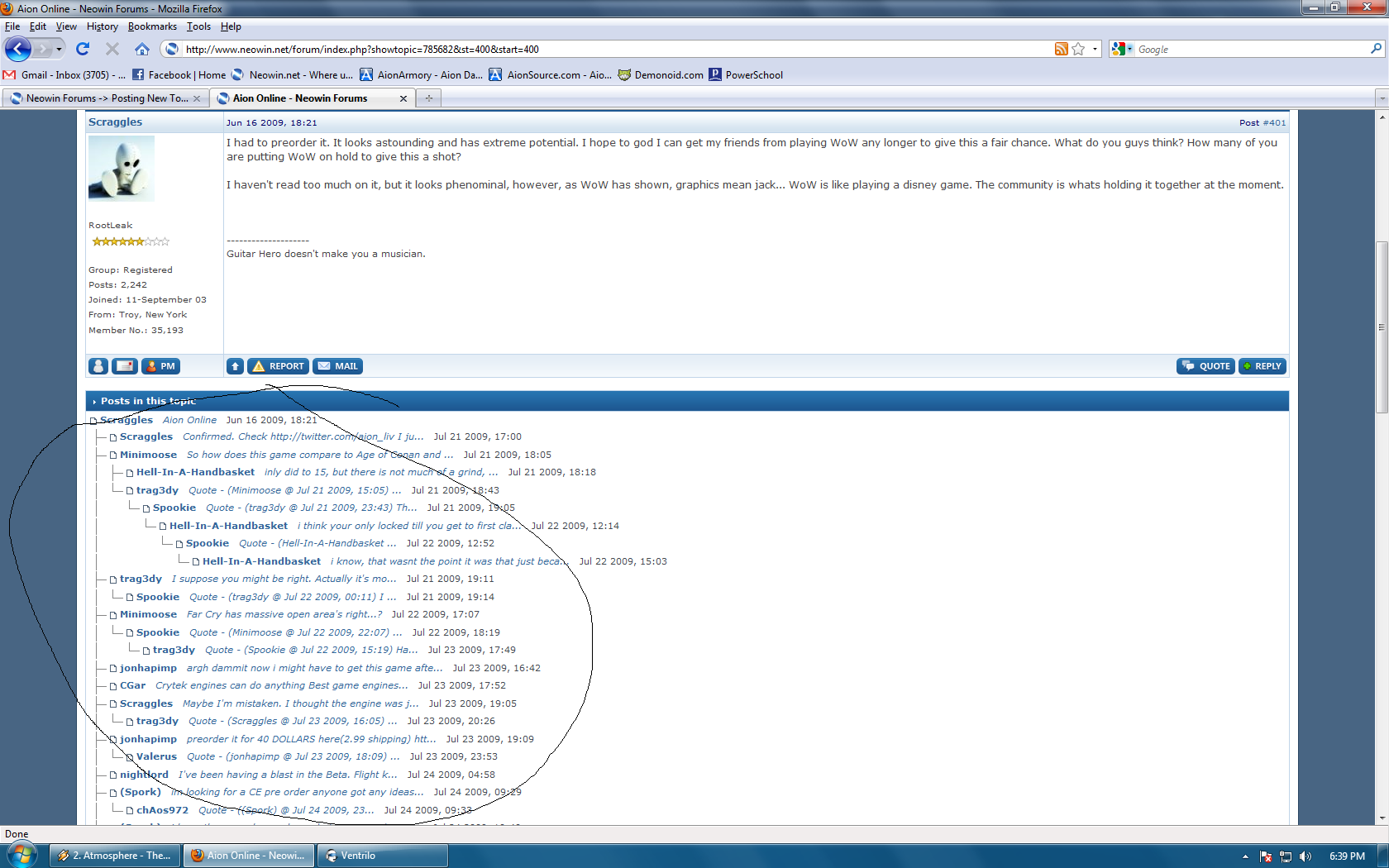Open trag3dy's 'I suppose you might be right' post
This screenshot has height=868, width=1389.
[x=284, y=579]
